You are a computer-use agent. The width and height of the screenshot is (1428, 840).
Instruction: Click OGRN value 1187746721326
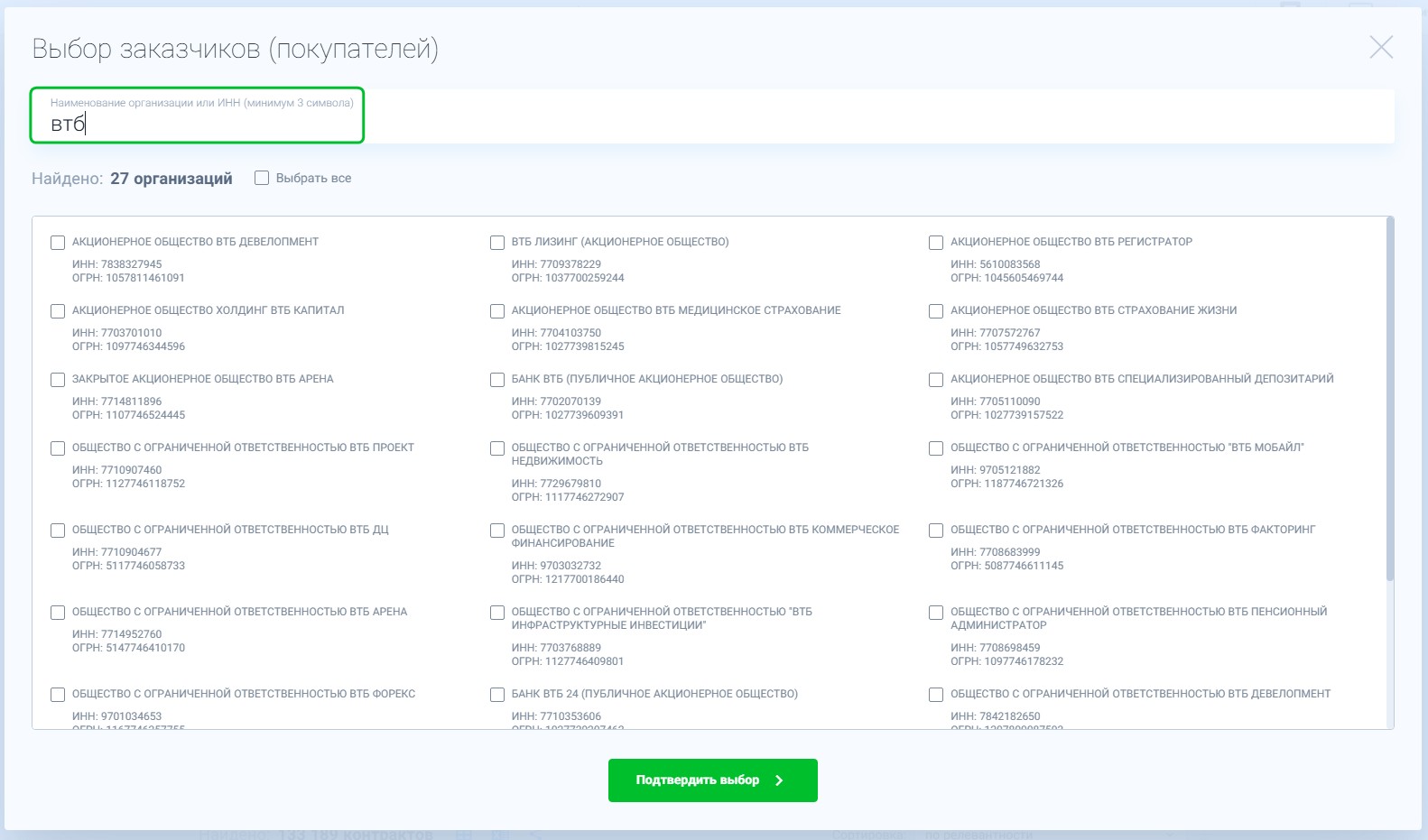(1024, 484)
